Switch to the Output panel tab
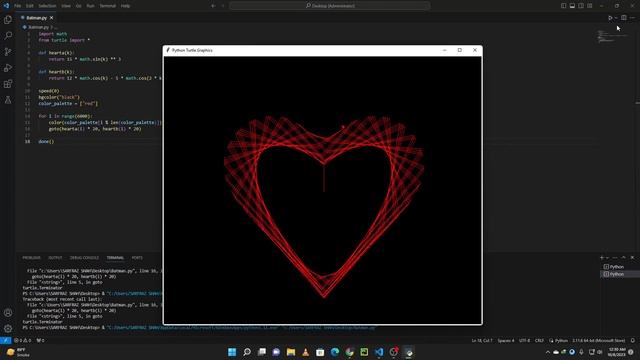Image resolution: width=640 pixels, height=360 pixels. click(x=55, y=258)
